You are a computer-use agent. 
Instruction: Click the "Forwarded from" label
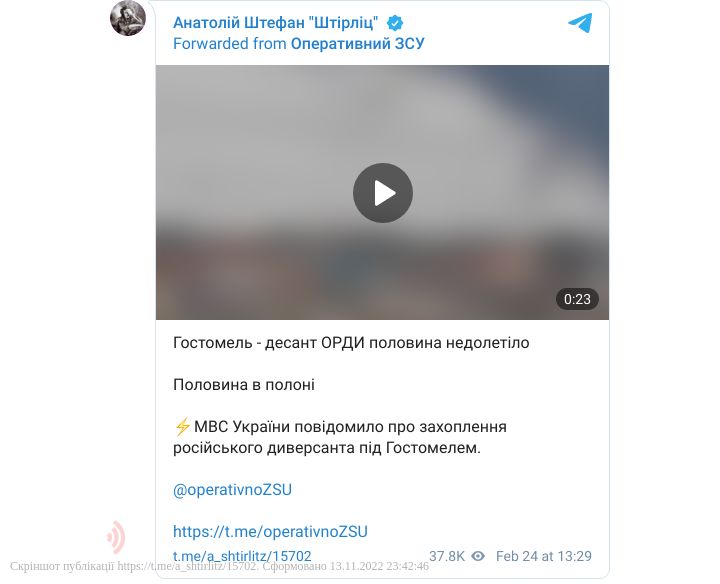(230, 44)
